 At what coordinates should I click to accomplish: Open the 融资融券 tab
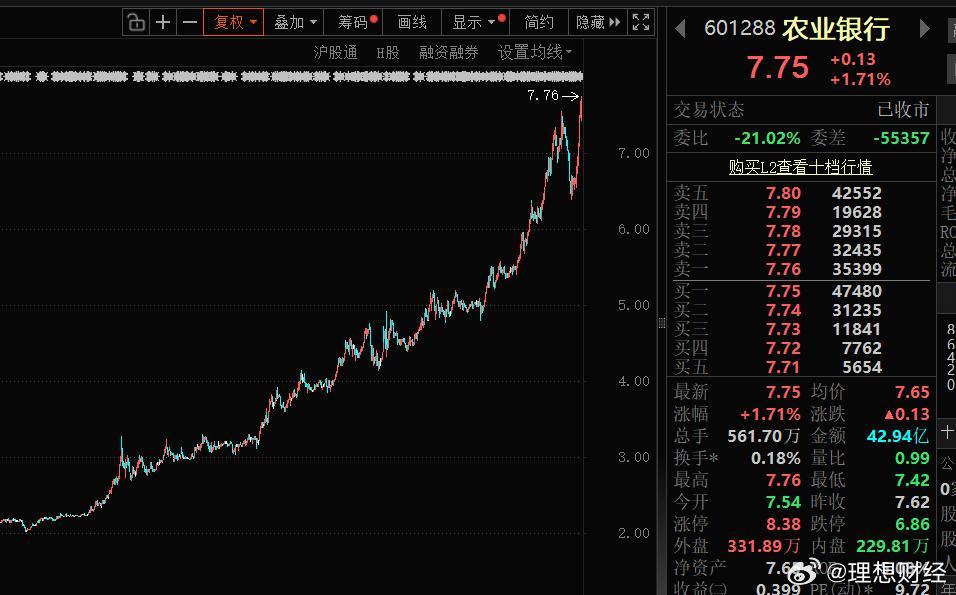(449, 52)
